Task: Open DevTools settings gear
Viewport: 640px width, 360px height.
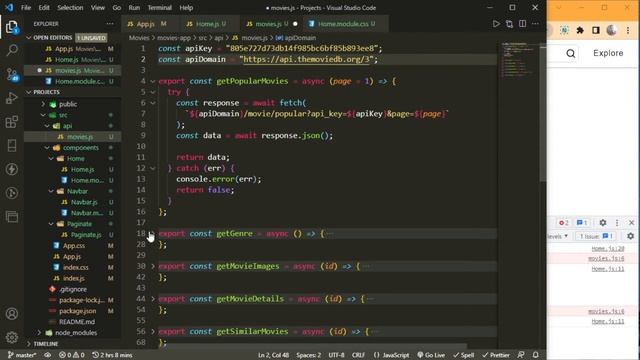Action: coord(603,222)
